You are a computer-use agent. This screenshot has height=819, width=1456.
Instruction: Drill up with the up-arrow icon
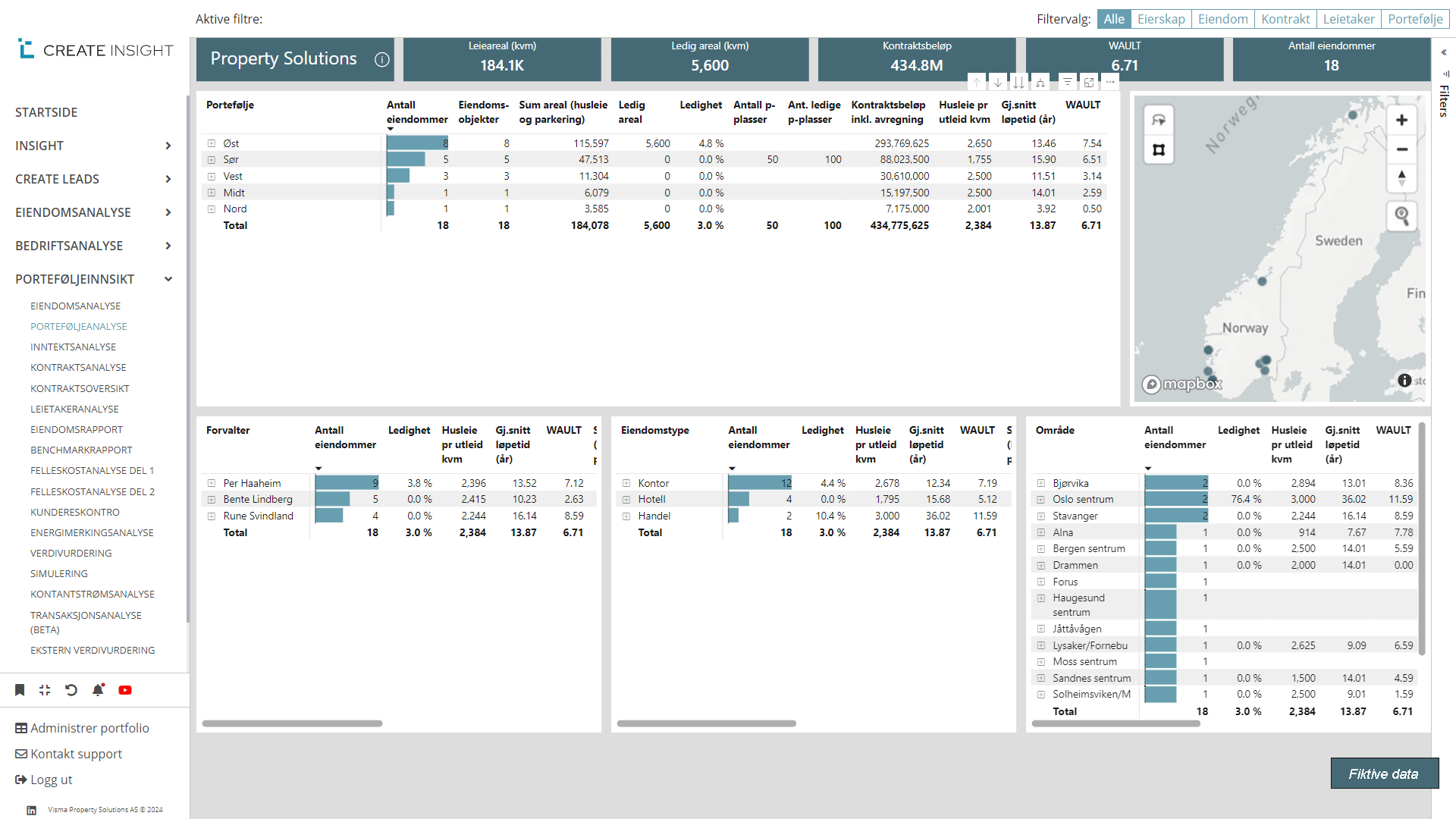pos(977,82)
